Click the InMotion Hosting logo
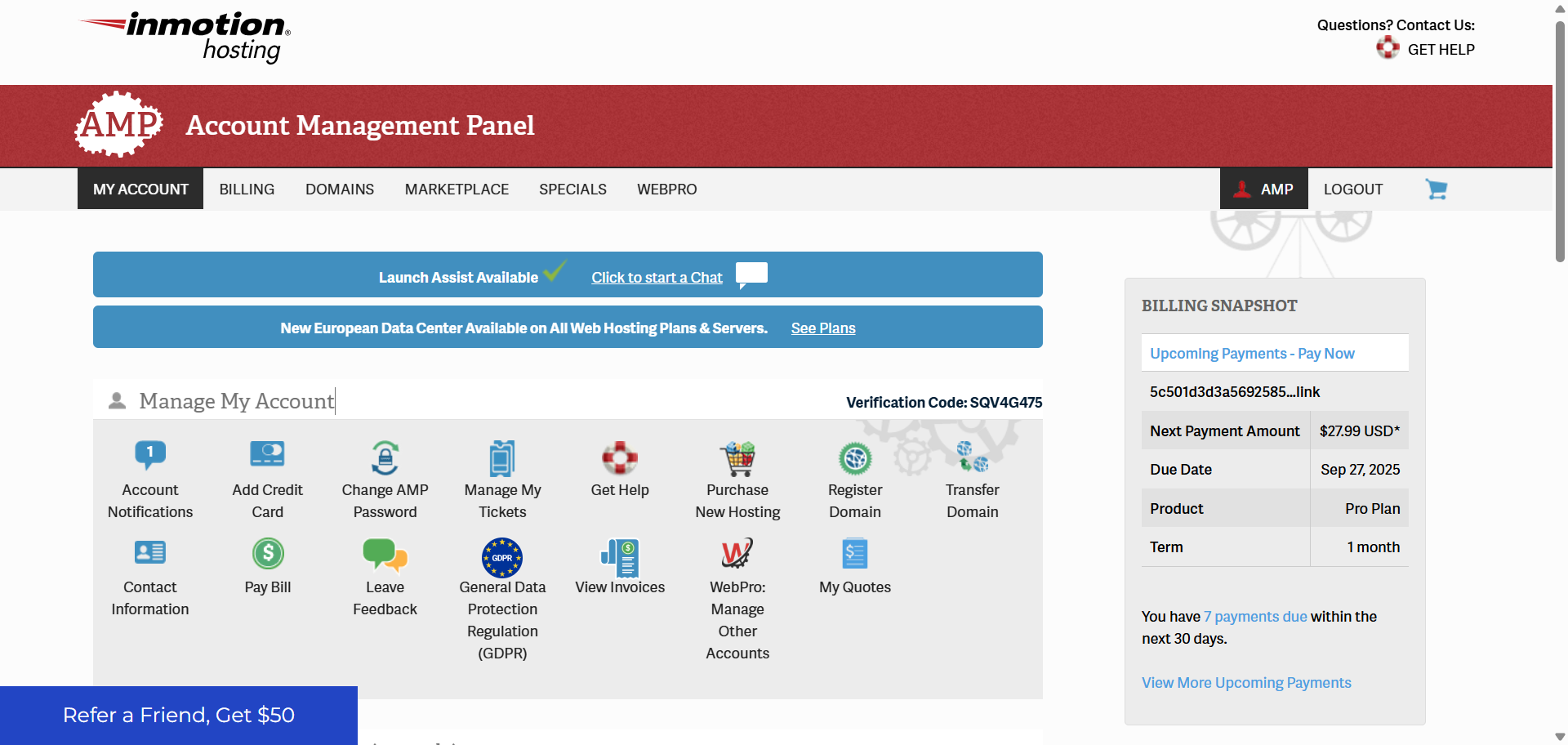 pos(186,37)
